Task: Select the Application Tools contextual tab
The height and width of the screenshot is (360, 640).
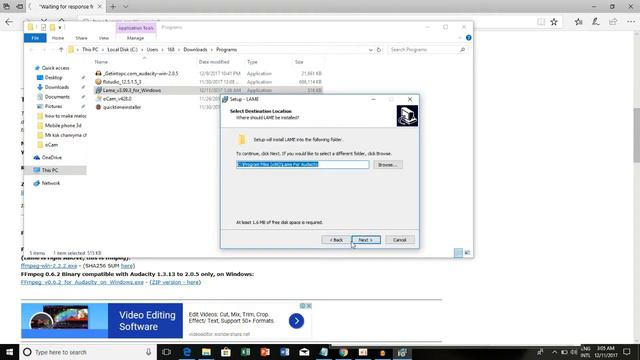Action: point(136,28)
